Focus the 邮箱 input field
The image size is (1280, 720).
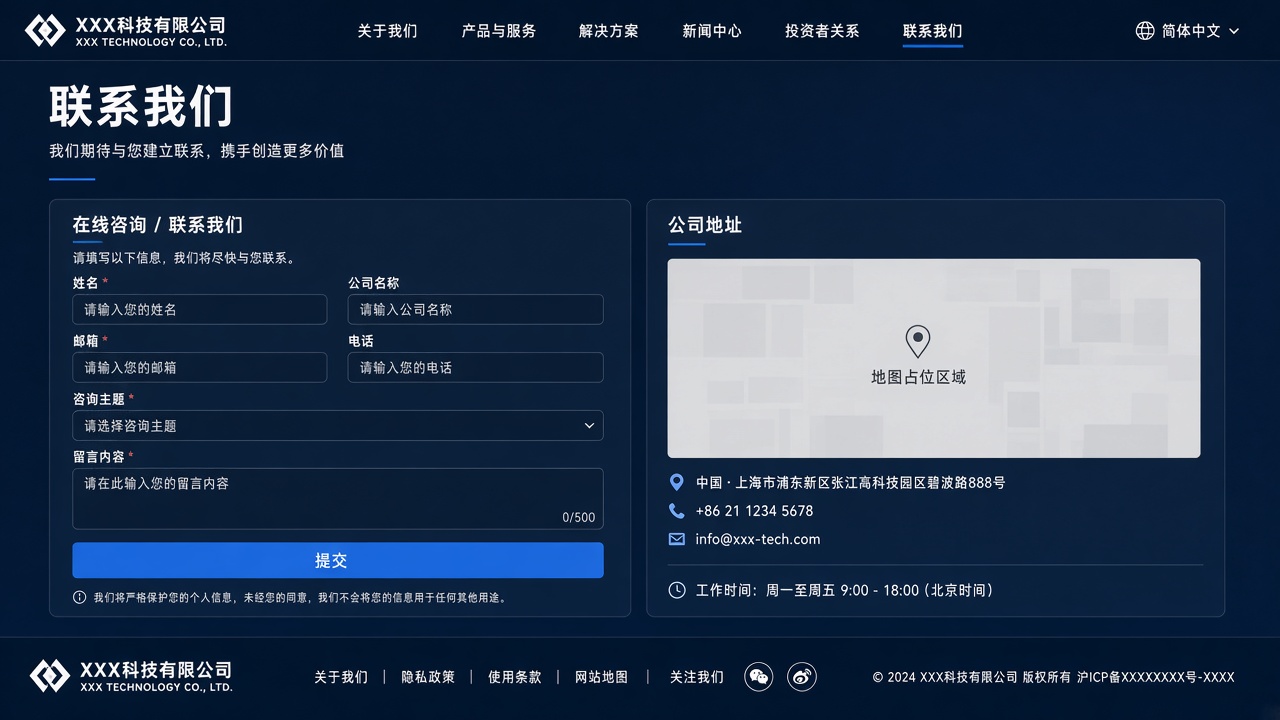pos(200,367)
